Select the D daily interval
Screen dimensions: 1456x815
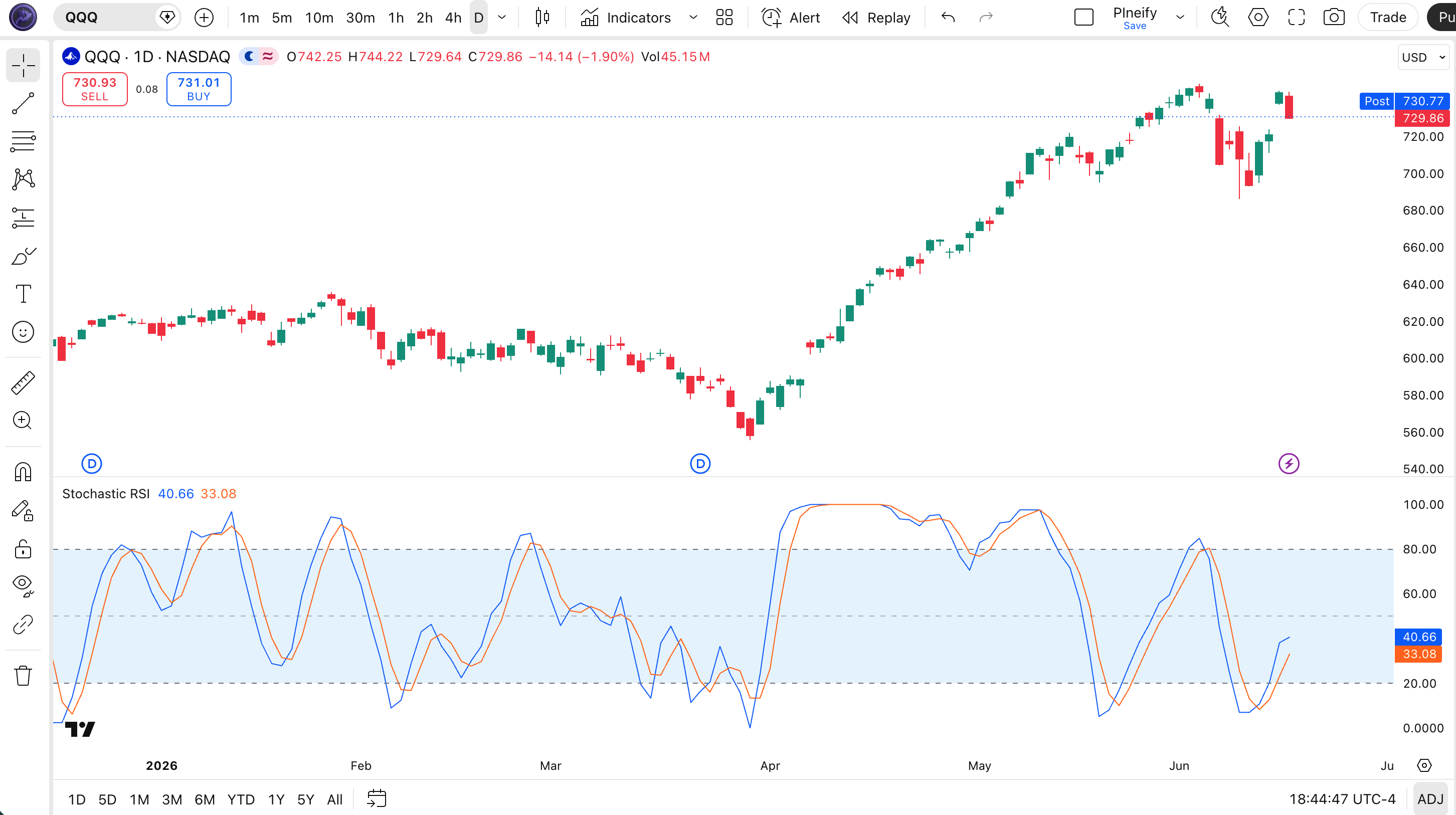tap(479, 18)
